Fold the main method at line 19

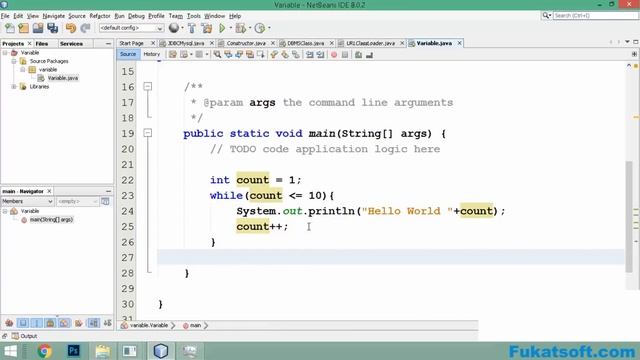tap(147, 133)
